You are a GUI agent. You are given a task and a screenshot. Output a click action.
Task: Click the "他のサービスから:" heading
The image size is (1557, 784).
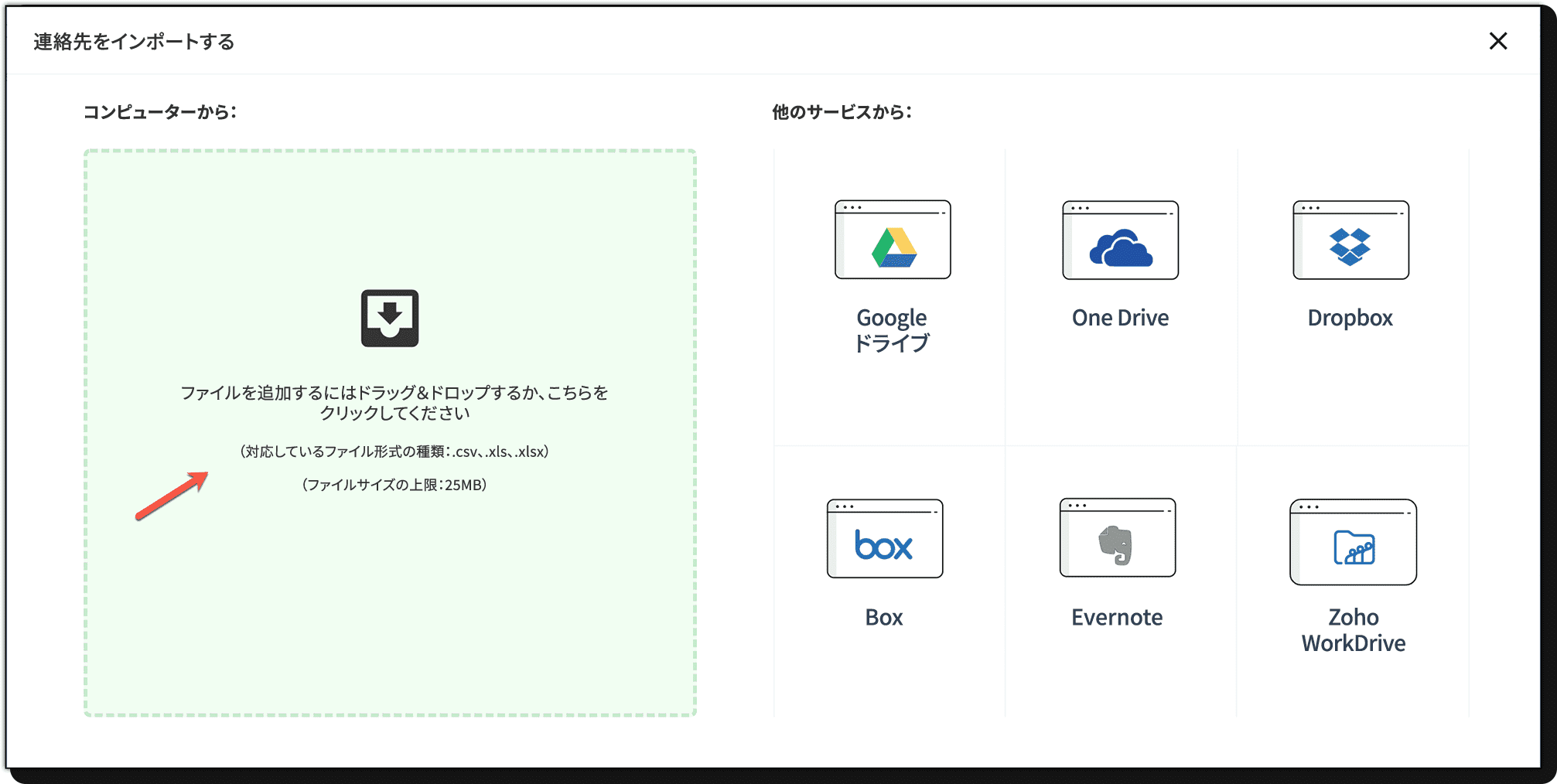click(842, 112)
